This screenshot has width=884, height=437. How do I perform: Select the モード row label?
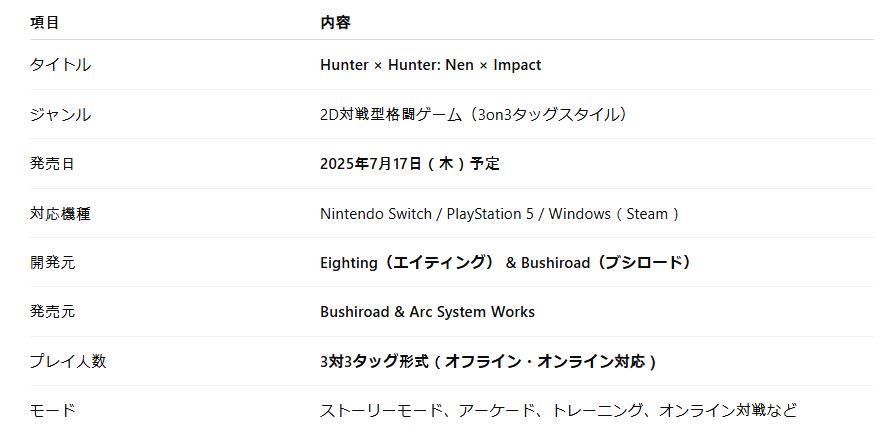(52, 411)
